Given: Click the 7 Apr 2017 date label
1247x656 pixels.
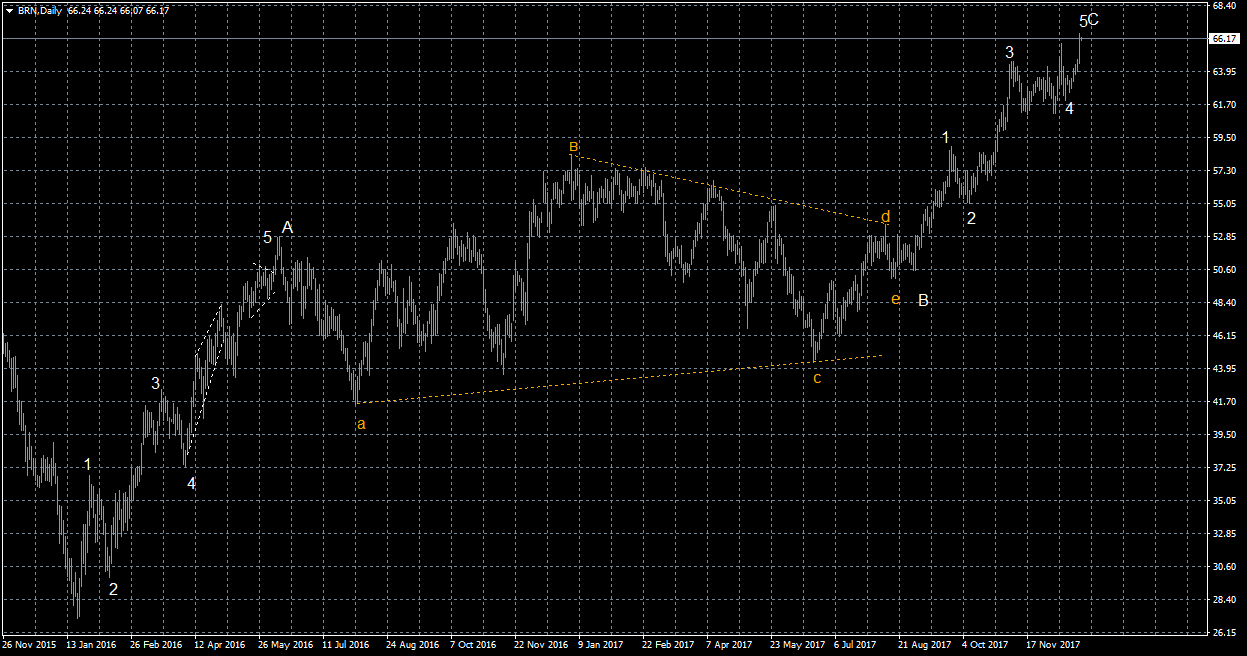Looking at the screenshot, I should pyautogui.click(x=729, y=646).
